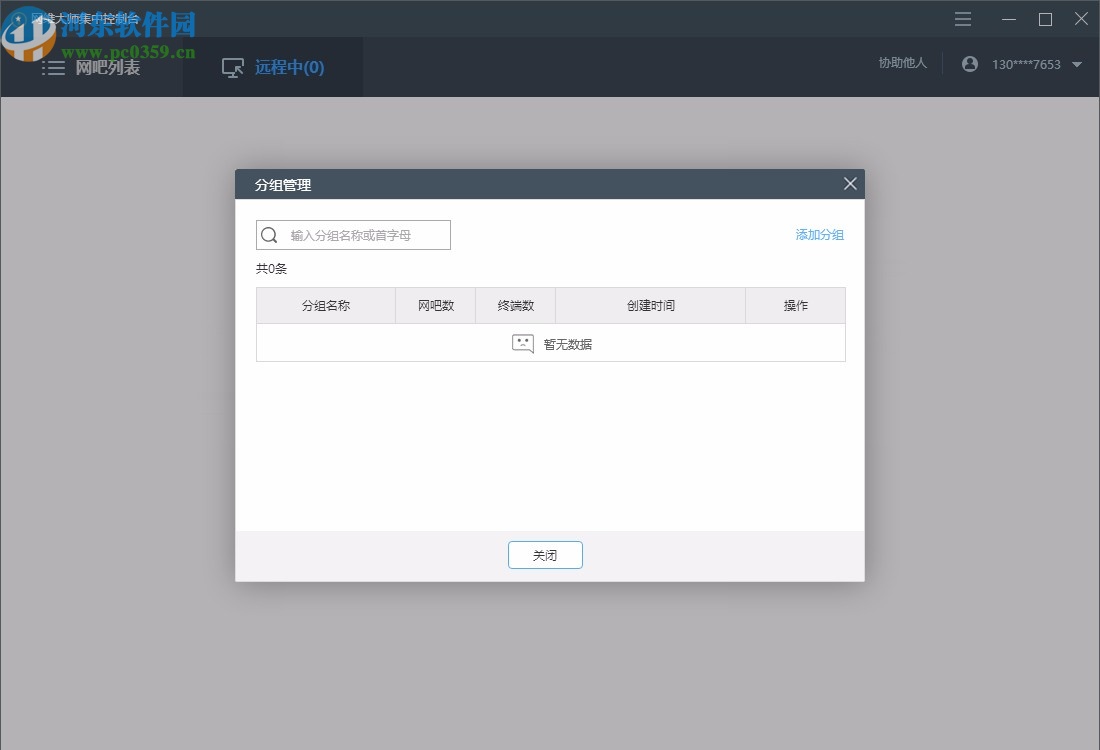Close the 分组管理 dialog with the X

coord(849,183)
